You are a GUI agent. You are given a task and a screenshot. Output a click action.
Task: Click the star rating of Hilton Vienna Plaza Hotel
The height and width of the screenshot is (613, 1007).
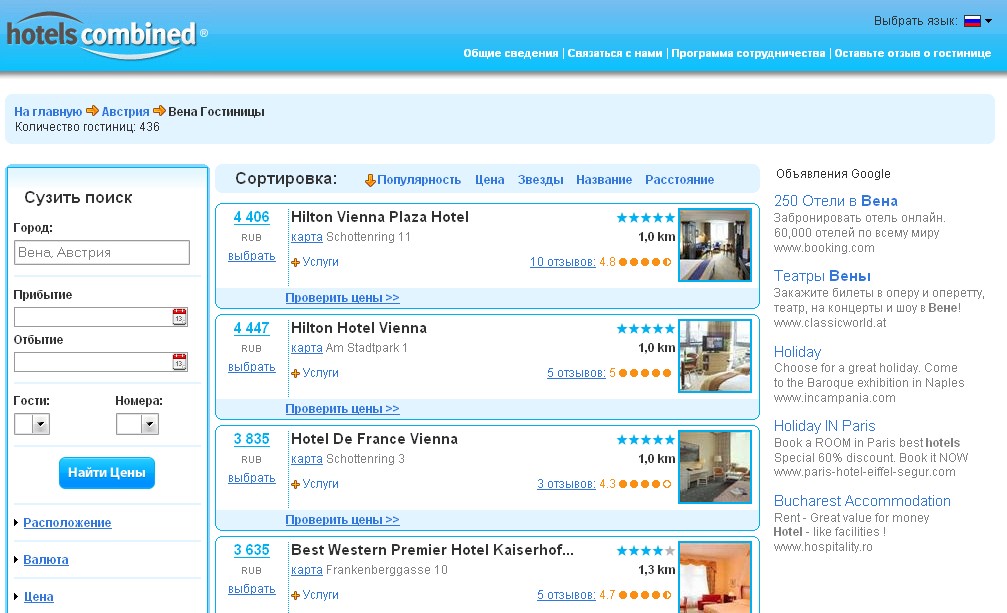(x=645, y=218)
